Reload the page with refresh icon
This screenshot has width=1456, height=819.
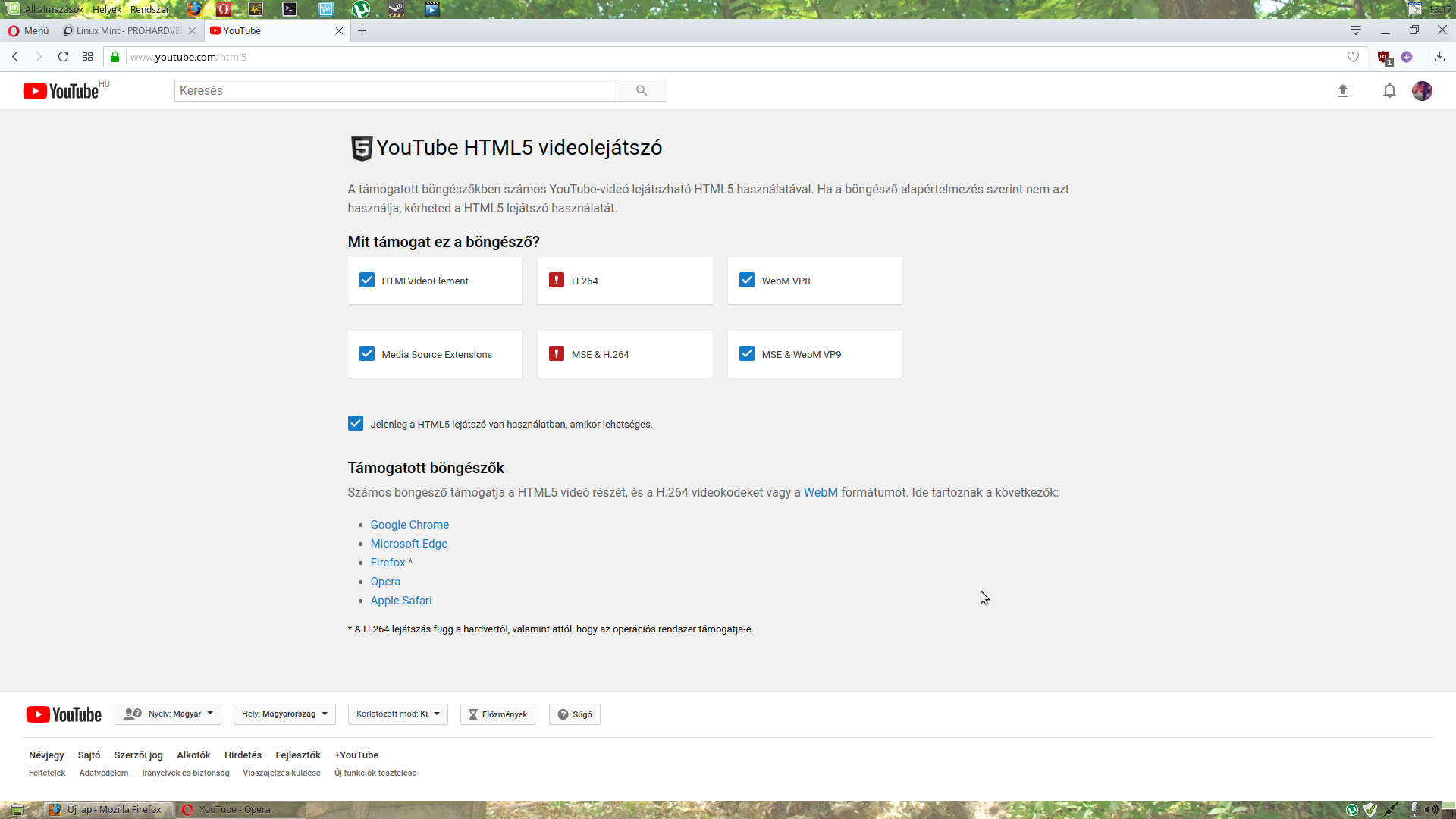click(x=64, y=57)
